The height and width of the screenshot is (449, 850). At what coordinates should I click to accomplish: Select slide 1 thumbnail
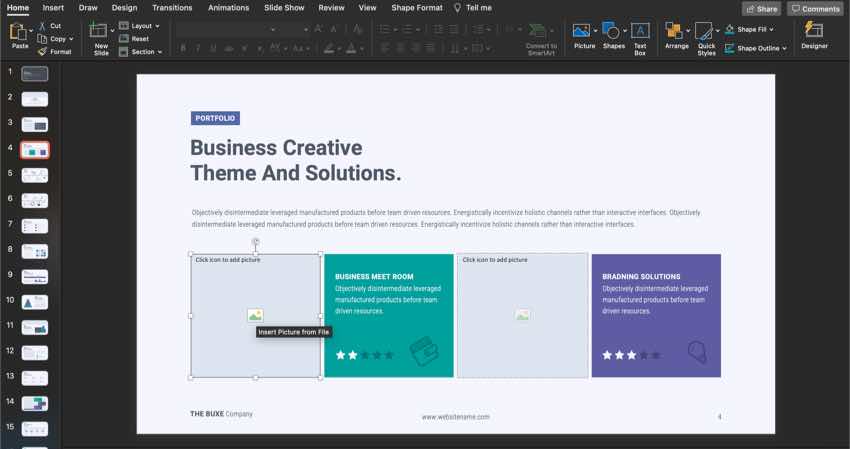(x=35, y=73)
